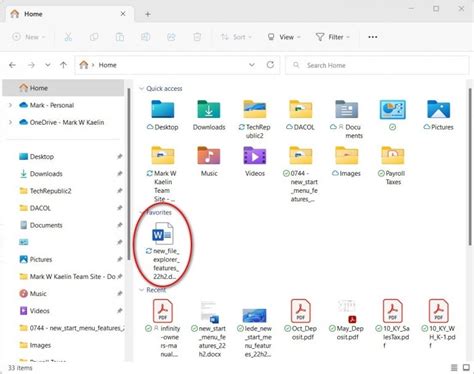Click the Refresh icon beside address bar
The width and height of the screenshot is (474, 374).
[270, 65]
